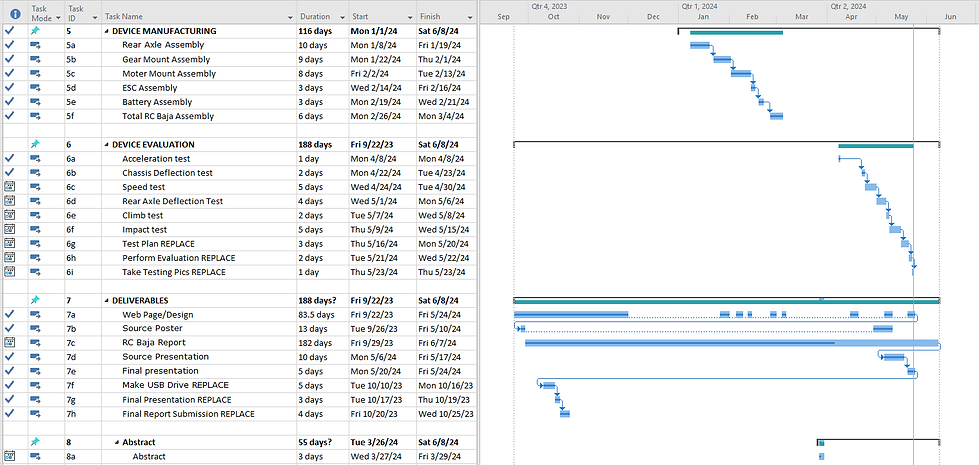
Task: Click the constraint icon for Take Testing Pics REPLACE
Action: pyautogui.click(x=9, y=272)
